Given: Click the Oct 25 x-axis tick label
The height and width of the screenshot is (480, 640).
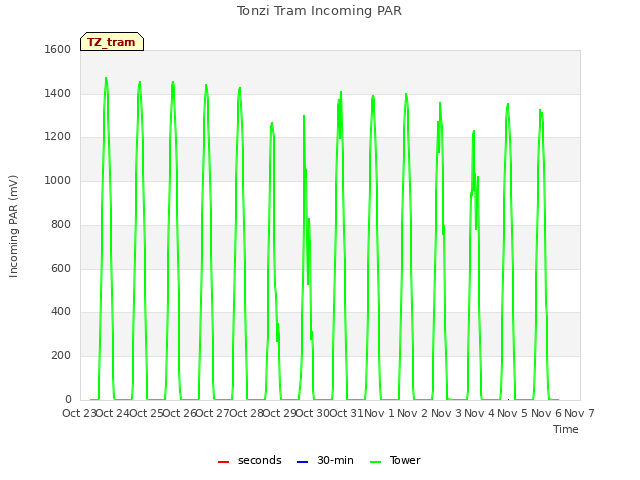Looking at the screenshot, I should tap(146, 413).
